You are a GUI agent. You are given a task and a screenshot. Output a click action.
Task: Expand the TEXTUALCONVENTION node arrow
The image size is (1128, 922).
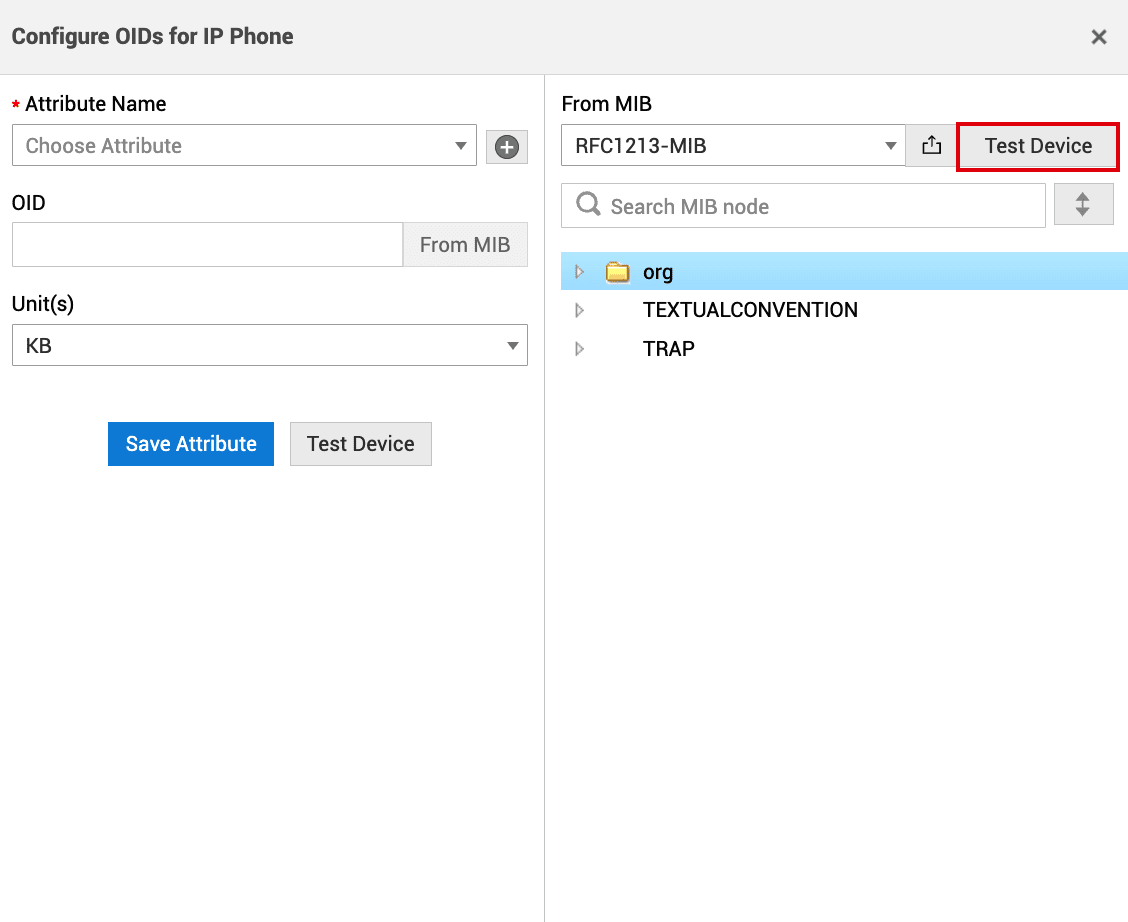point(579,311)
